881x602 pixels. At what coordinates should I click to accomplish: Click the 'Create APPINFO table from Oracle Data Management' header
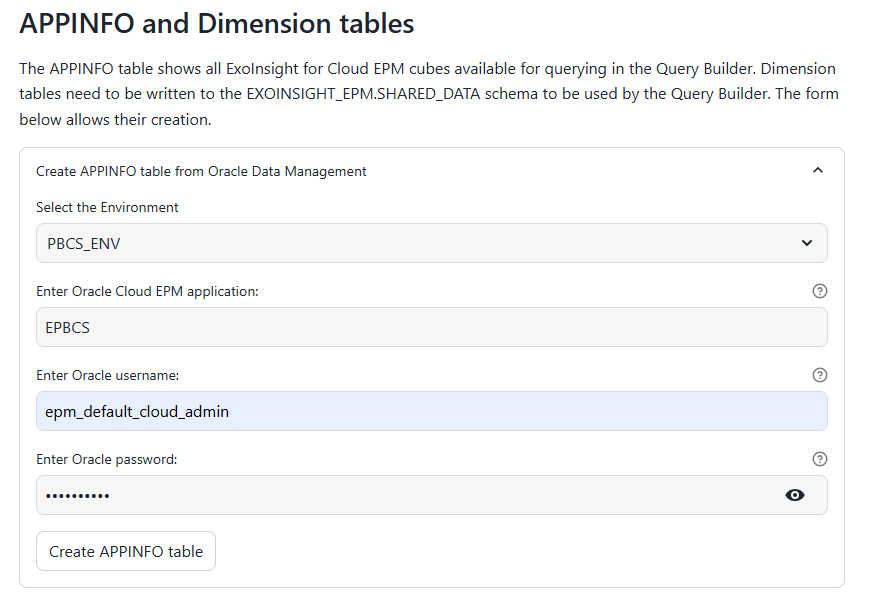(x=201, y=171)
